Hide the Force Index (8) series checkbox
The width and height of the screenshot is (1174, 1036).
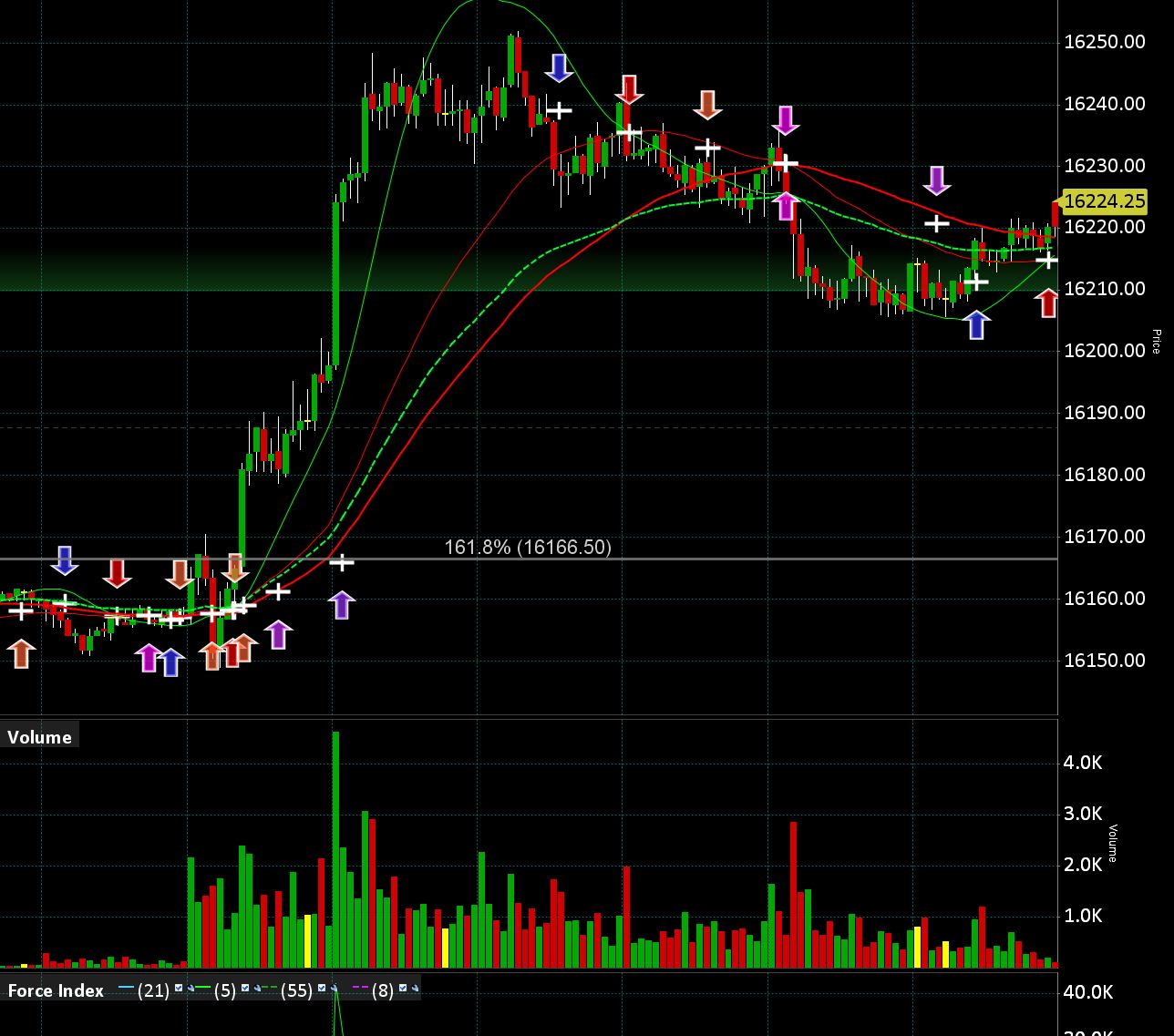(x=403, y=989)
